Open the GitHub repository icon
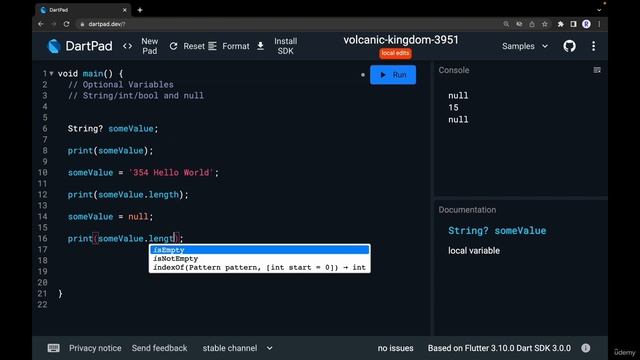 click(x=569, y=46)
